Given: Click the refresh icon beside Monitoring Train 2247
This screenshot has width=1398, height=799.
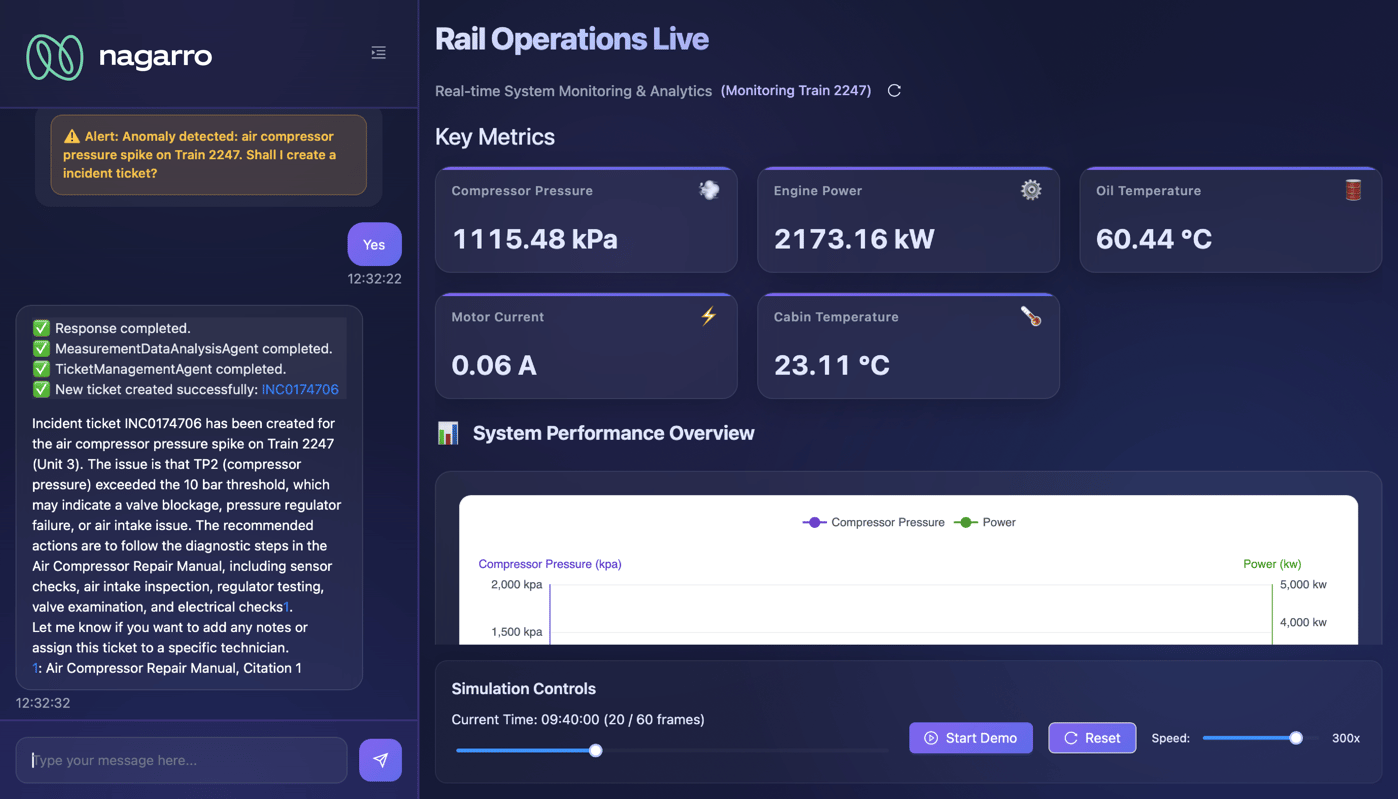Looking at the screenshot, I should pos(894,91).
